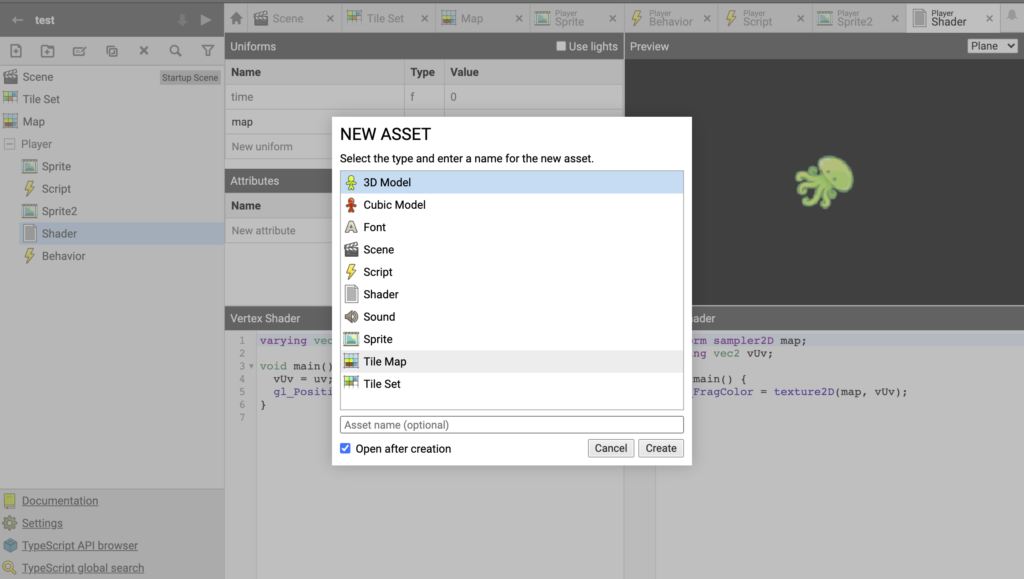Select Scene asset type in dialog
This screenshot has height=579, width=1024.
point(512,249)
